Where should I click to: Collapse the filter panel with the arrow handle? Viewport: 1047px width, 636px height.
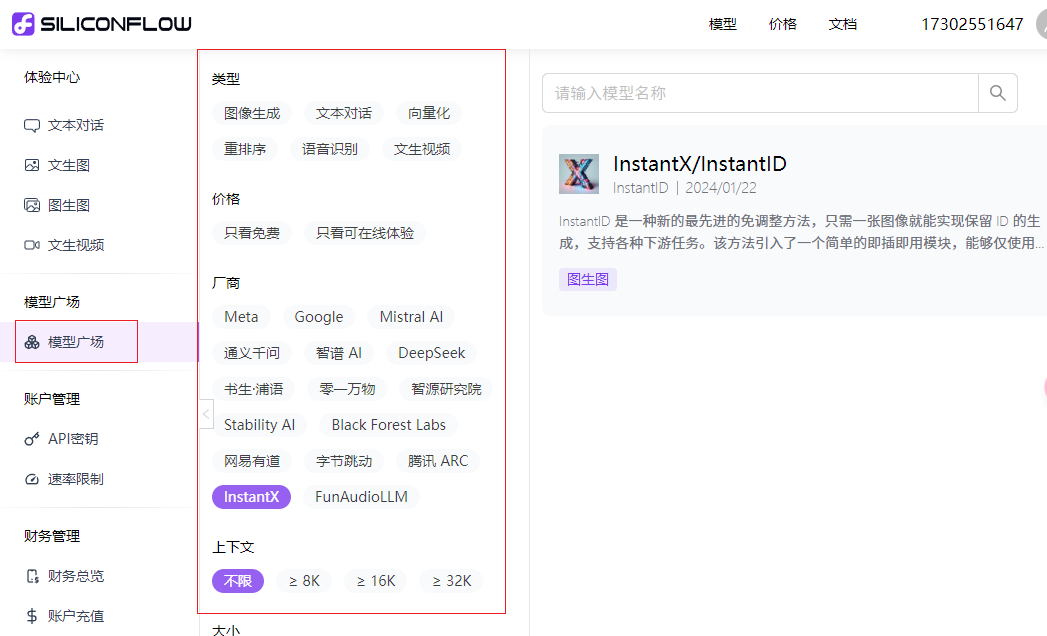[206, 414]
